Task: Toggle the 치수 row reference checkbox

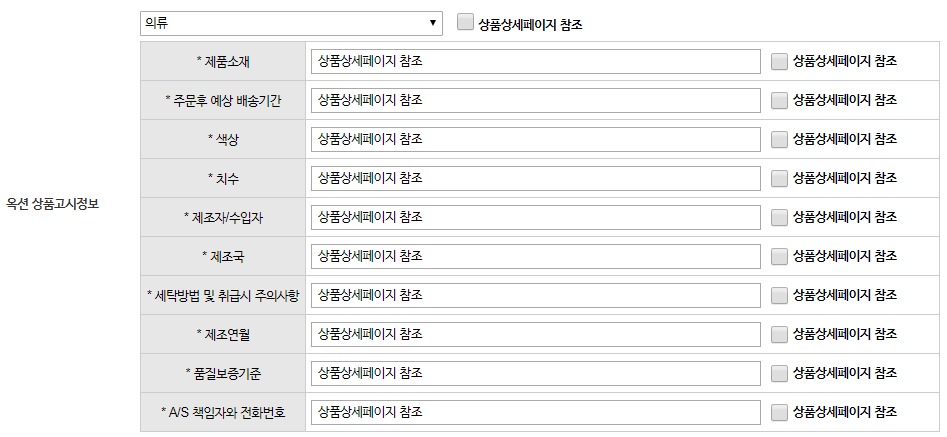Action: tap(780, 178)
